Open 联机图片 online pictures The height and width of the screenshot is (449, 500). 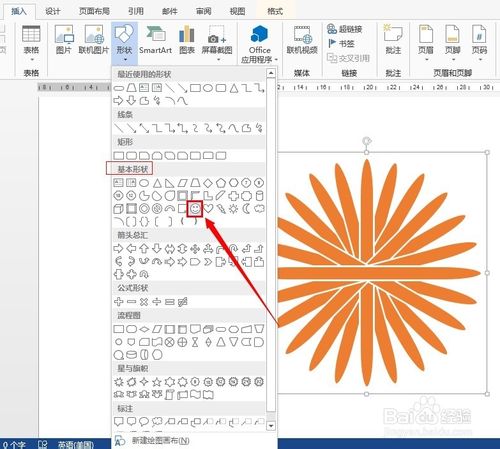(94, 40)
